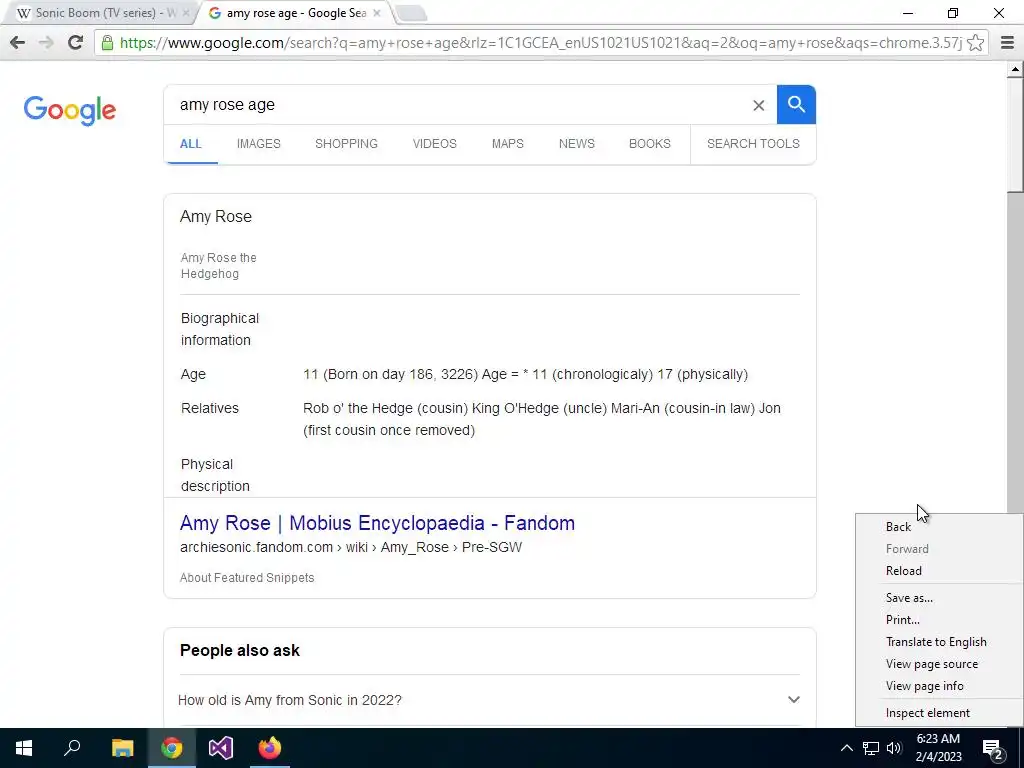This screenshot has width=1024, height=768.
Task: Click the Chrome taskbar icon
Action: [172, 748]
